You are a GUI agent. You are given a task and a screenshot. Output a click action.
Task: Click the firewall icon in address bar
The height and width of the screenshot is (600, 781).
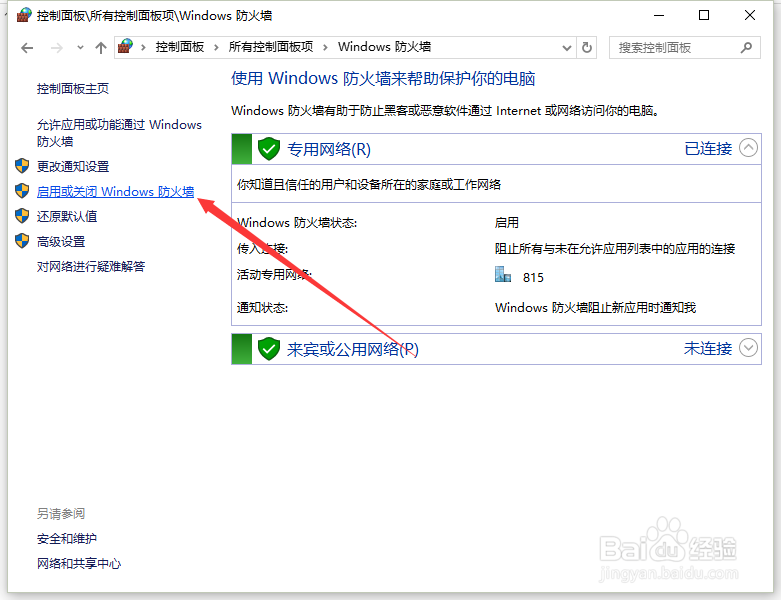tap(125, 47)
